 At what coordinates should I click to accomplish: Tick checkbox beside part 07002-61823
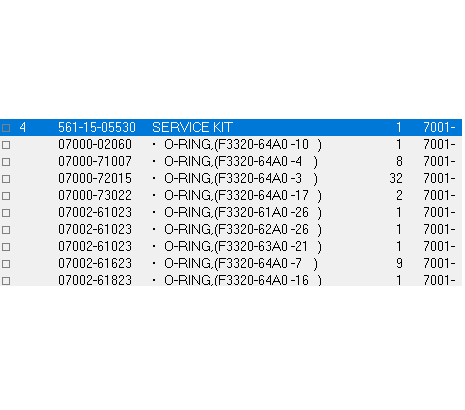6,281
